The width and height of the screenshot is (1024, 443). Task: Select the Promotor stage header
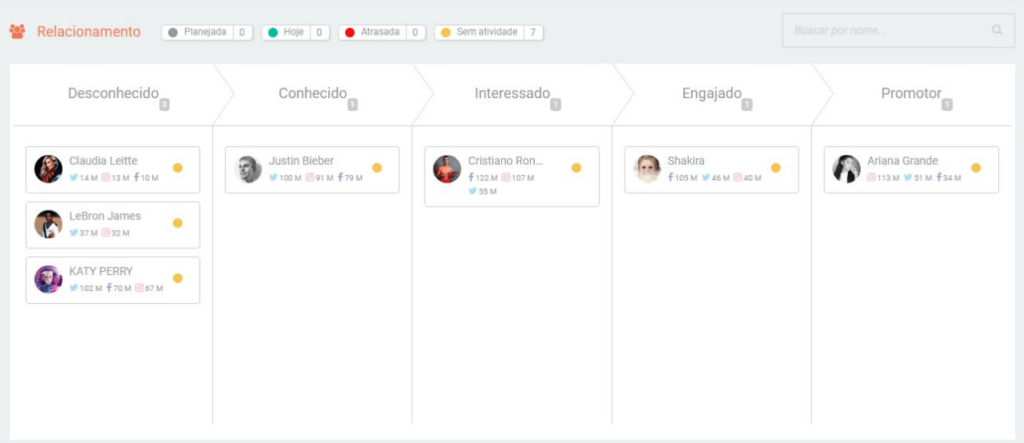(x=911, y=93)
